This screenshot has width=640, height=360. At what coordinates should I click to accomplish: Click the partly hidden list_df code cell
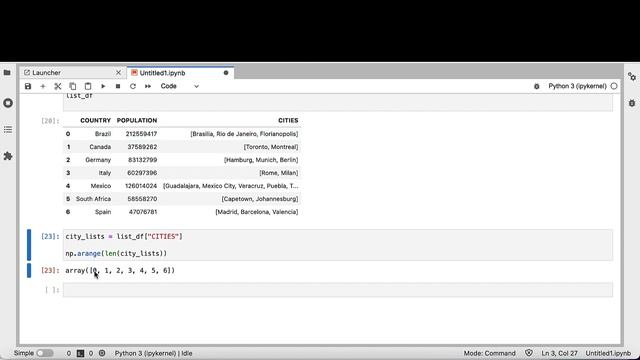[x=338, y=102]
